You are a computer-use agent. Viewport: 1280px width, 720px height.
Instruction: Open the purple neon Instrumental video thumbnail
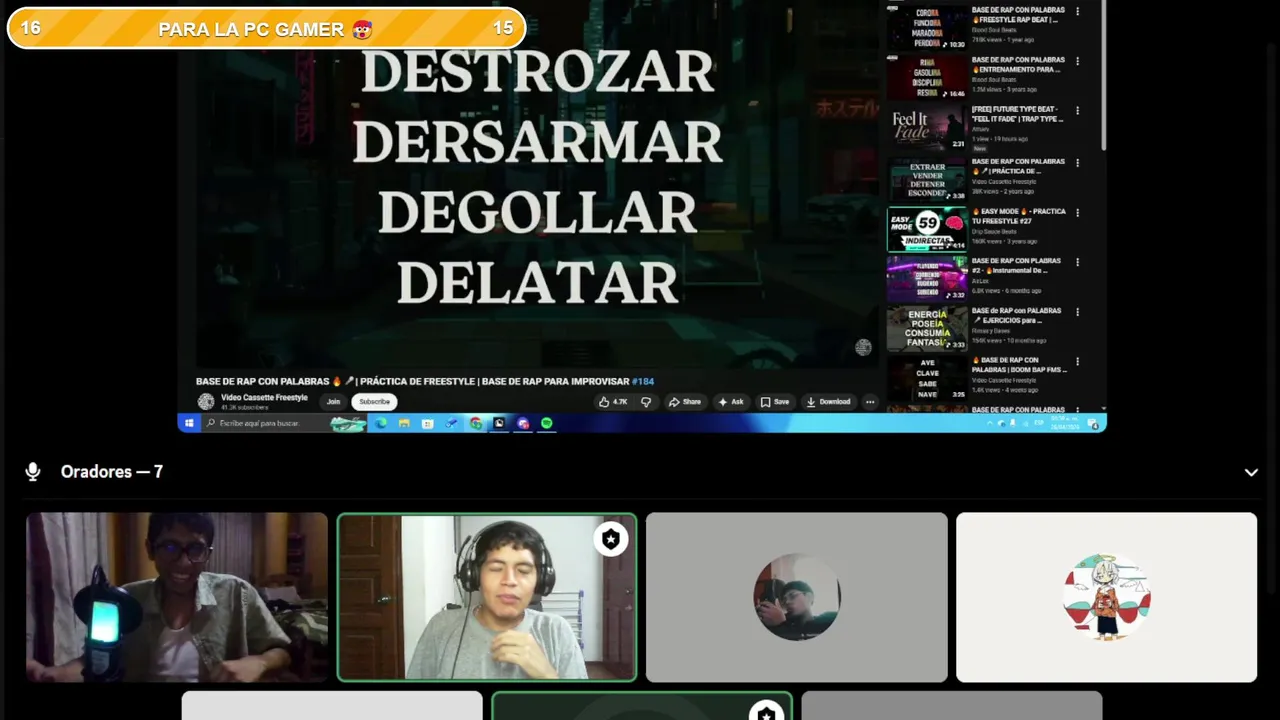[927, 279]
